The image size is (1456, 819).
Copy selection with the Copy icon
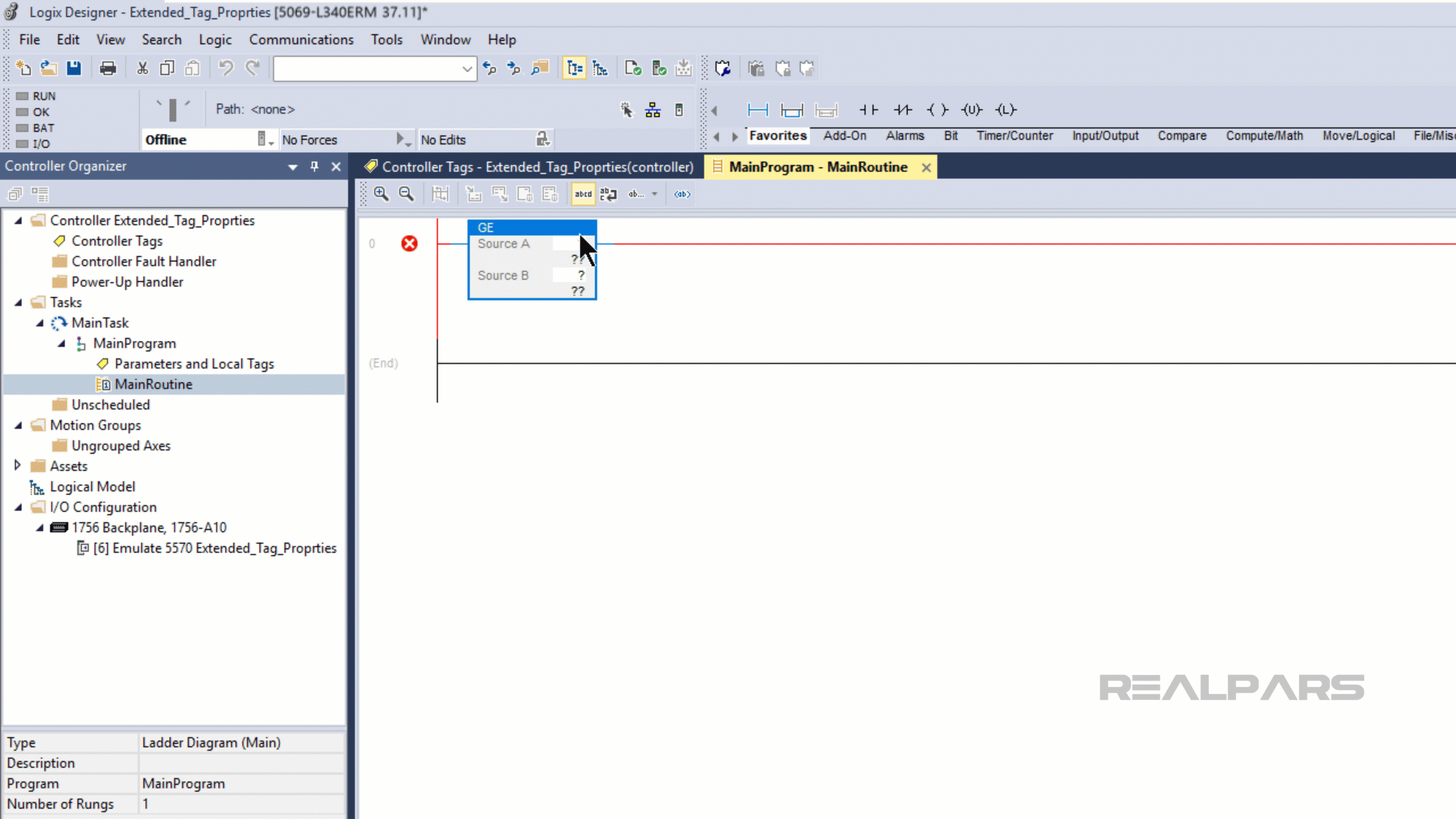(167, 68)
